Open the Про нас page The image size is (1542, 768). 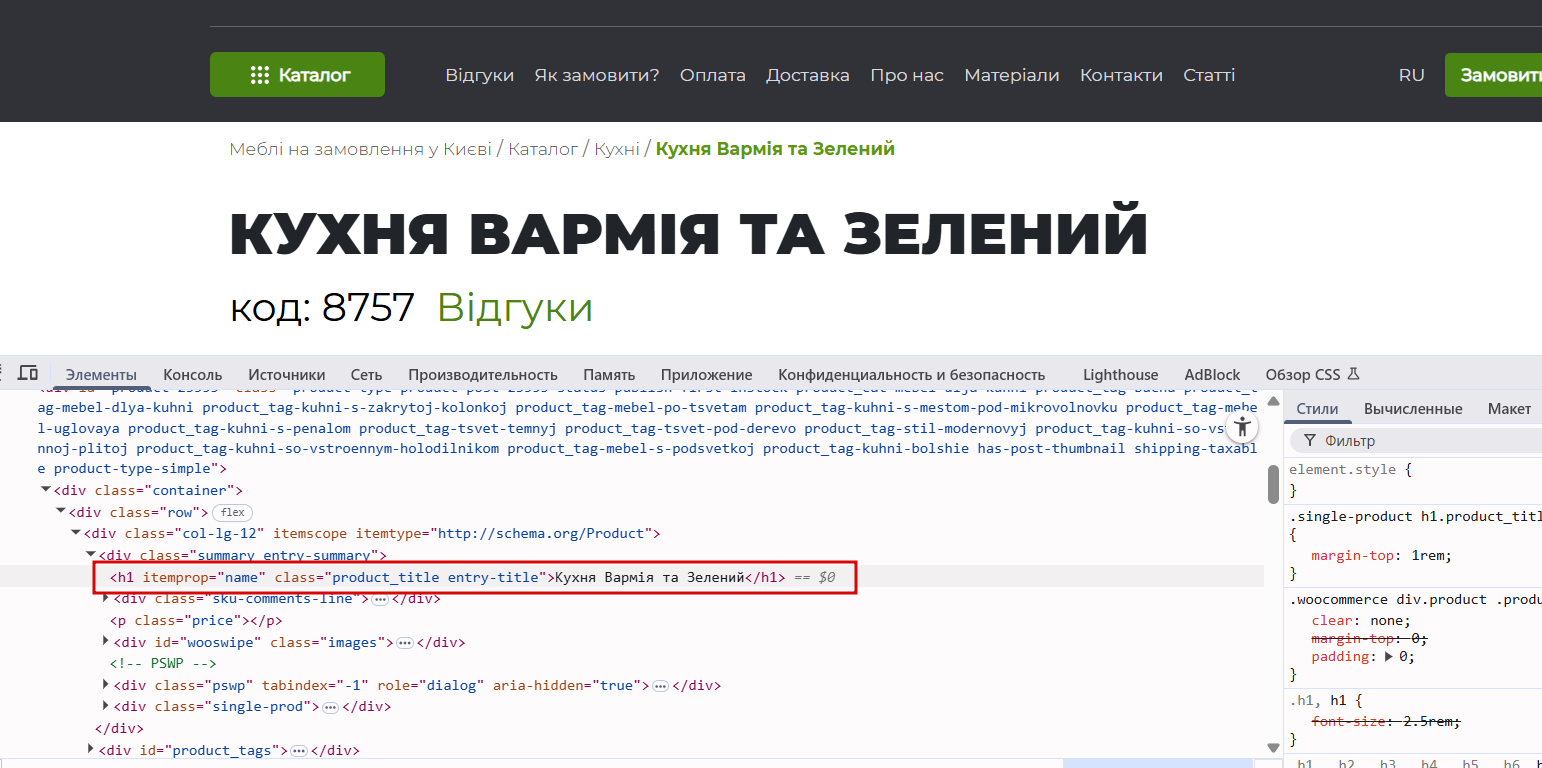pos(907,75)
